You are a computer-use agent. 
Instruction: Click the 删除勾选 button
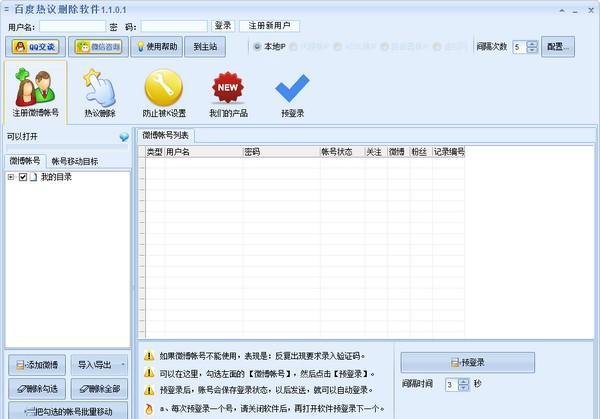(x=37, y=389)
